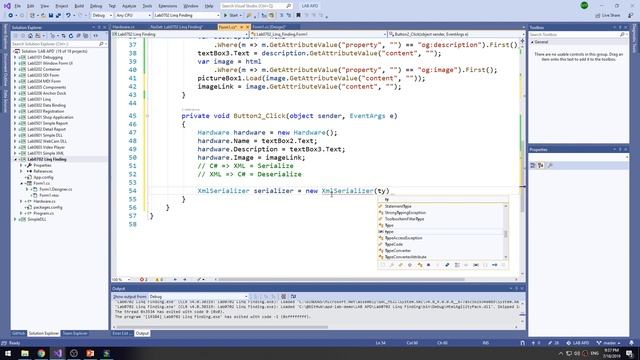640x360 pixels.
Task: Toggle the keywords filter in IntelliSense popup
Action: (x=476, y=265)
